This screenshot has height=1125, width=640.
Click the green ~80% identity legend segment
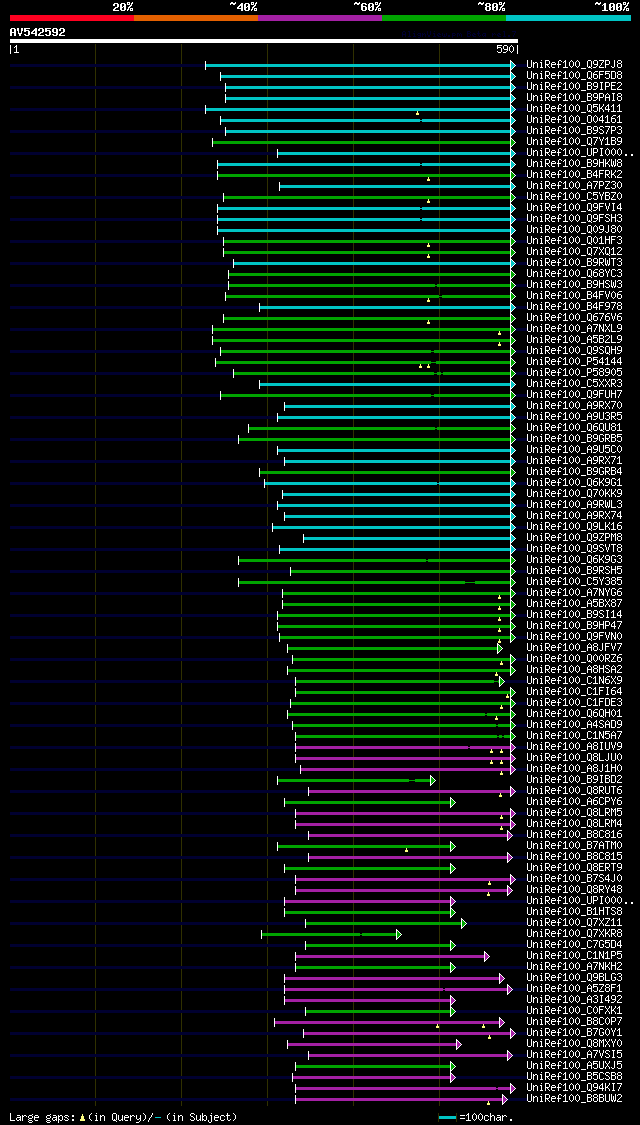(x=444, y=17)
